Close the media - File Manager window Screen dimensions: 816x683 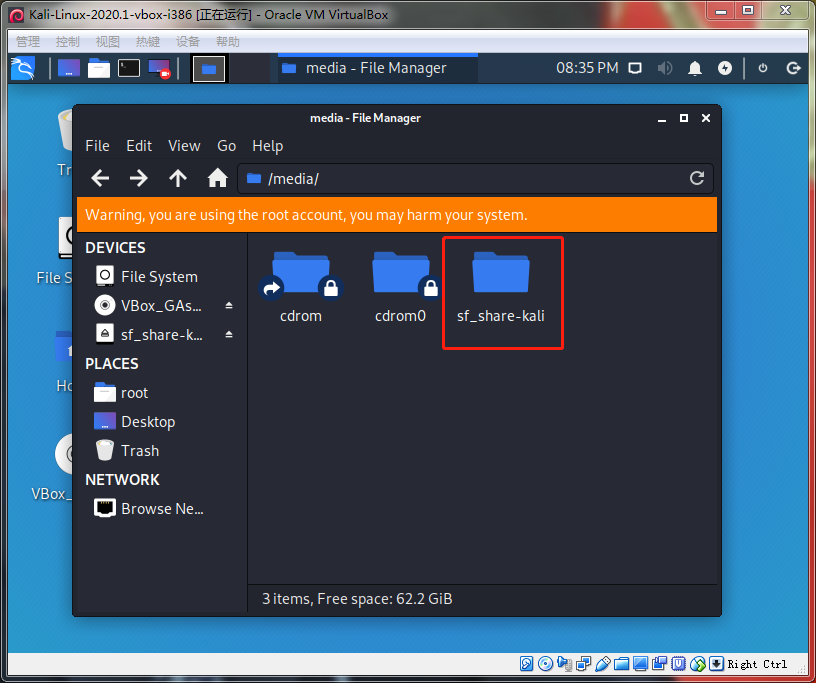click(x=706, y=118)
